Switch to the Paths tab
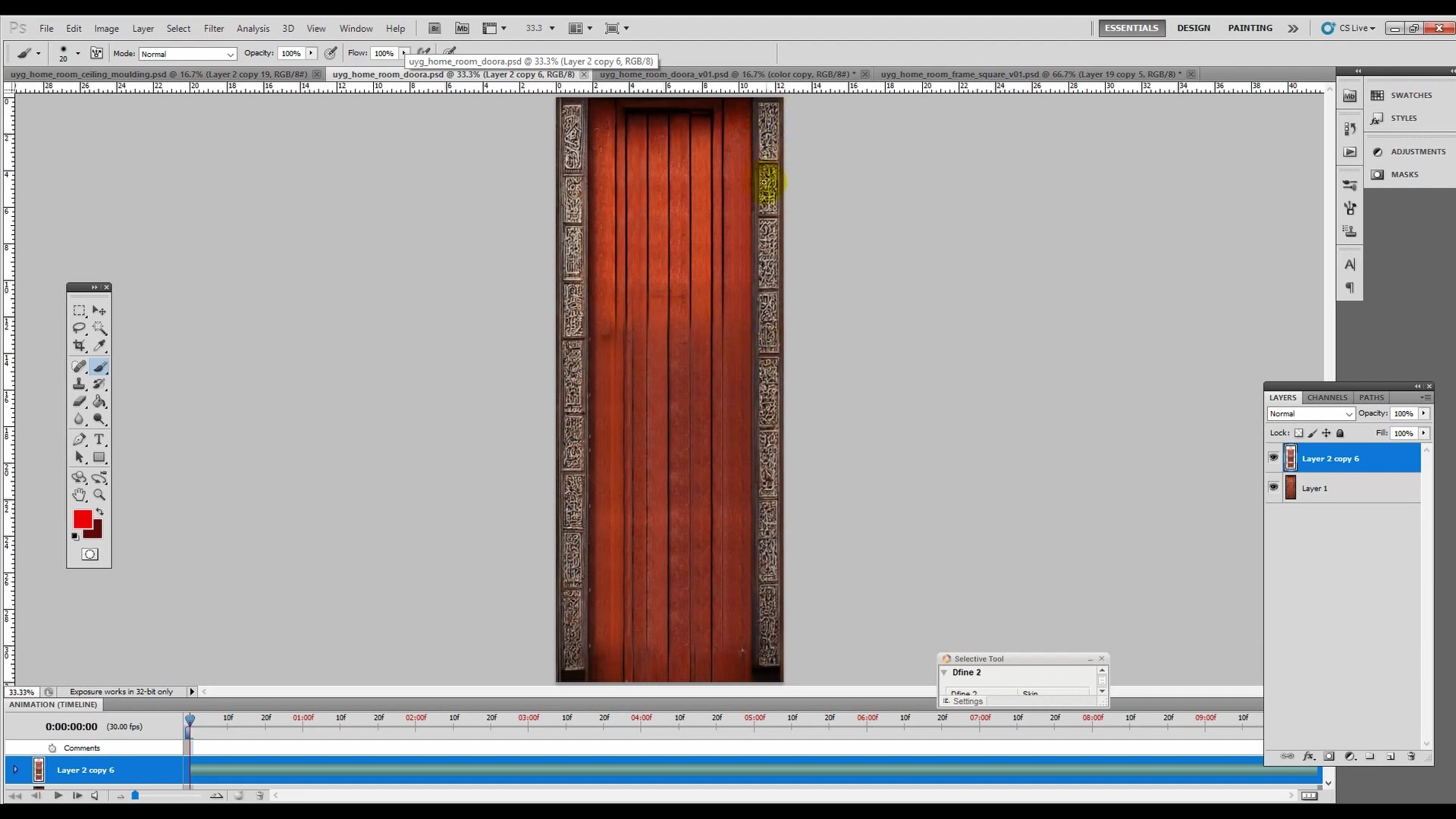1456x819 pixels. pyautogui.click(x=1371, y=397)
